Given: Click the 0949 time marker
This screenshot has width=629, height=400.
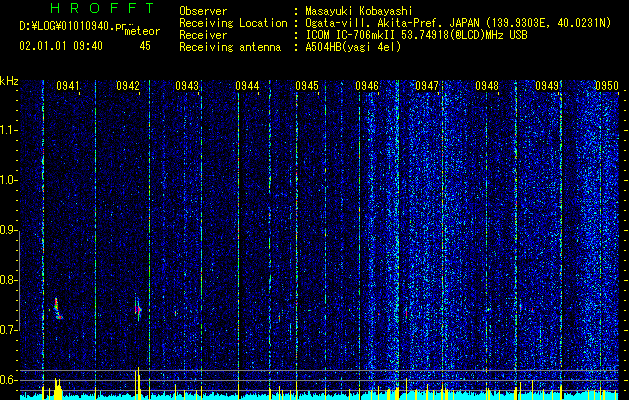Looking at the screenshot, I should [547, 86].
